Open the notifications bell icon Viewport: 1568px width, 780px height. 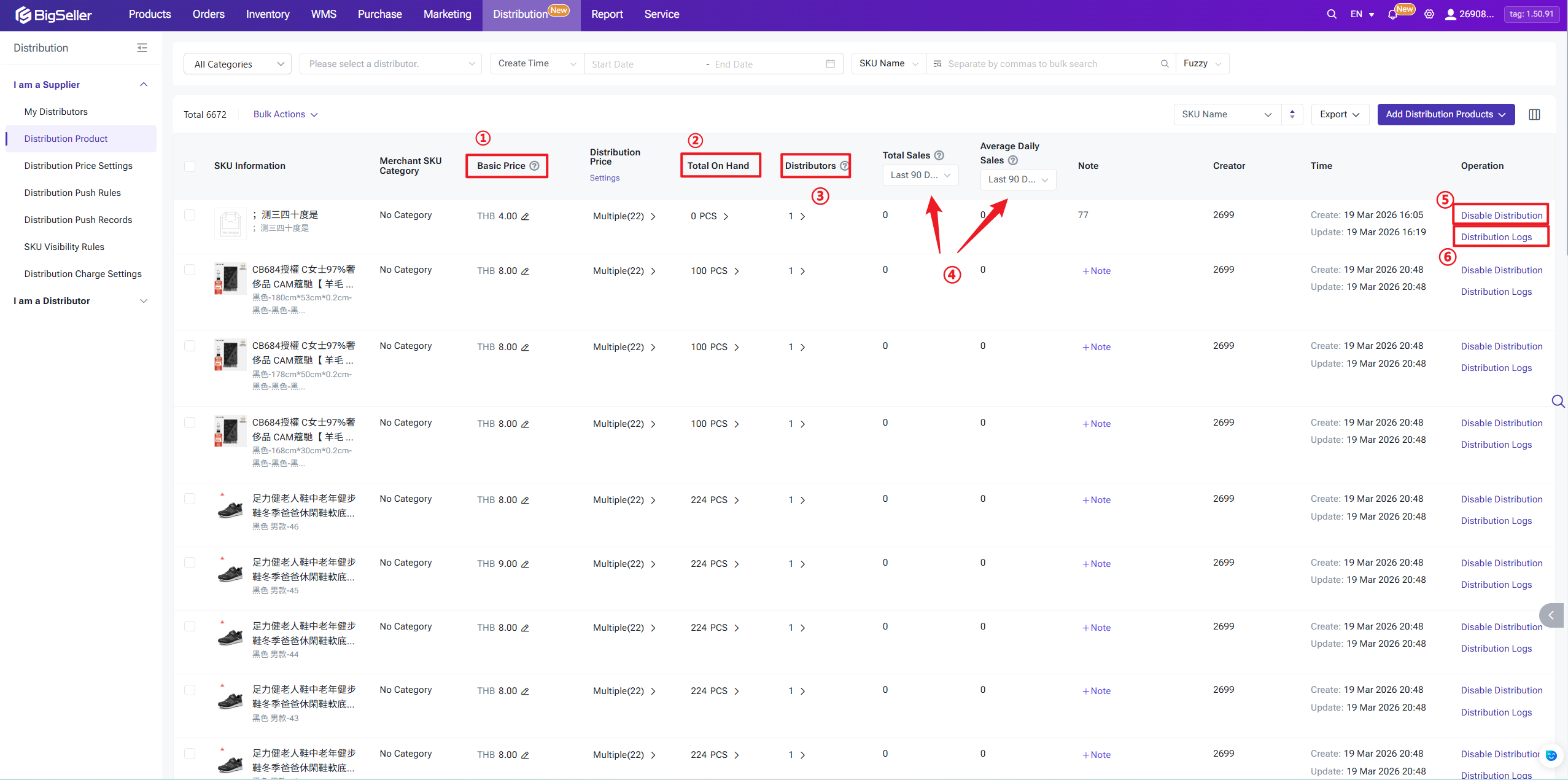point(1392,15)
